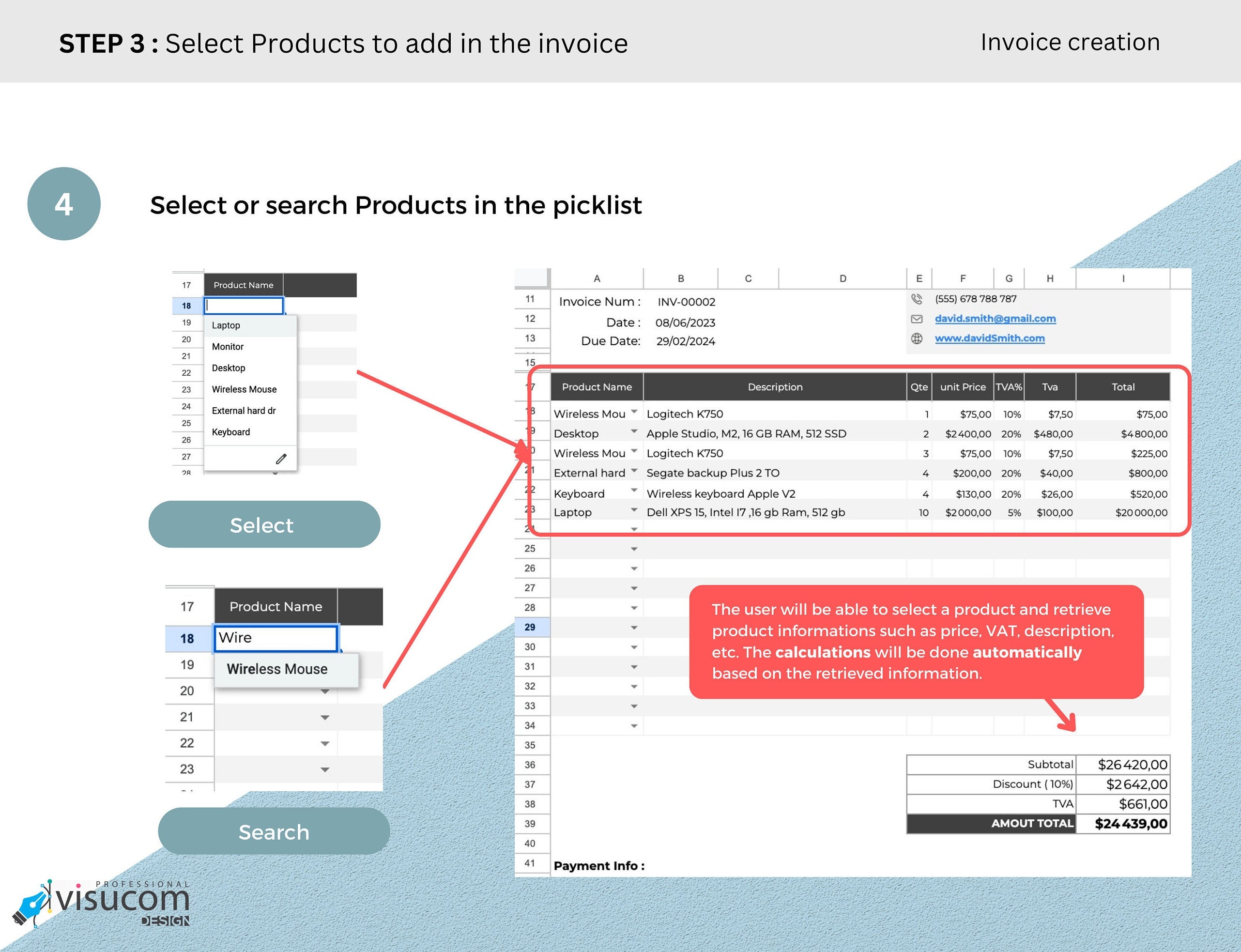Select the cell containing the text Wire
The image size is (1241, 952).
pos(275,638)
